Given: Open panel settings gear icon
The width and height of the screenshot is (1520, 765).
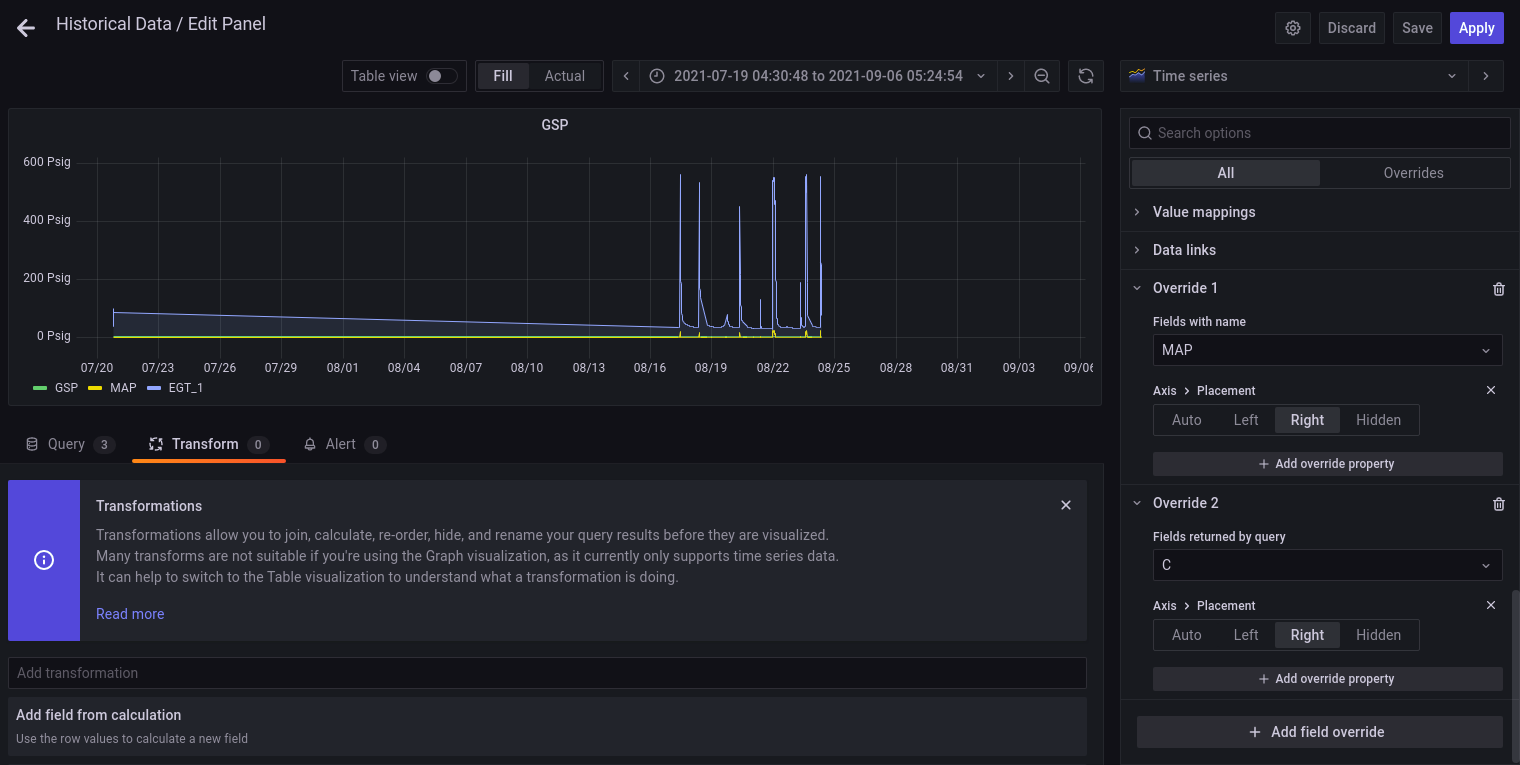Looking at the screenshot, I should (1293, 28).
